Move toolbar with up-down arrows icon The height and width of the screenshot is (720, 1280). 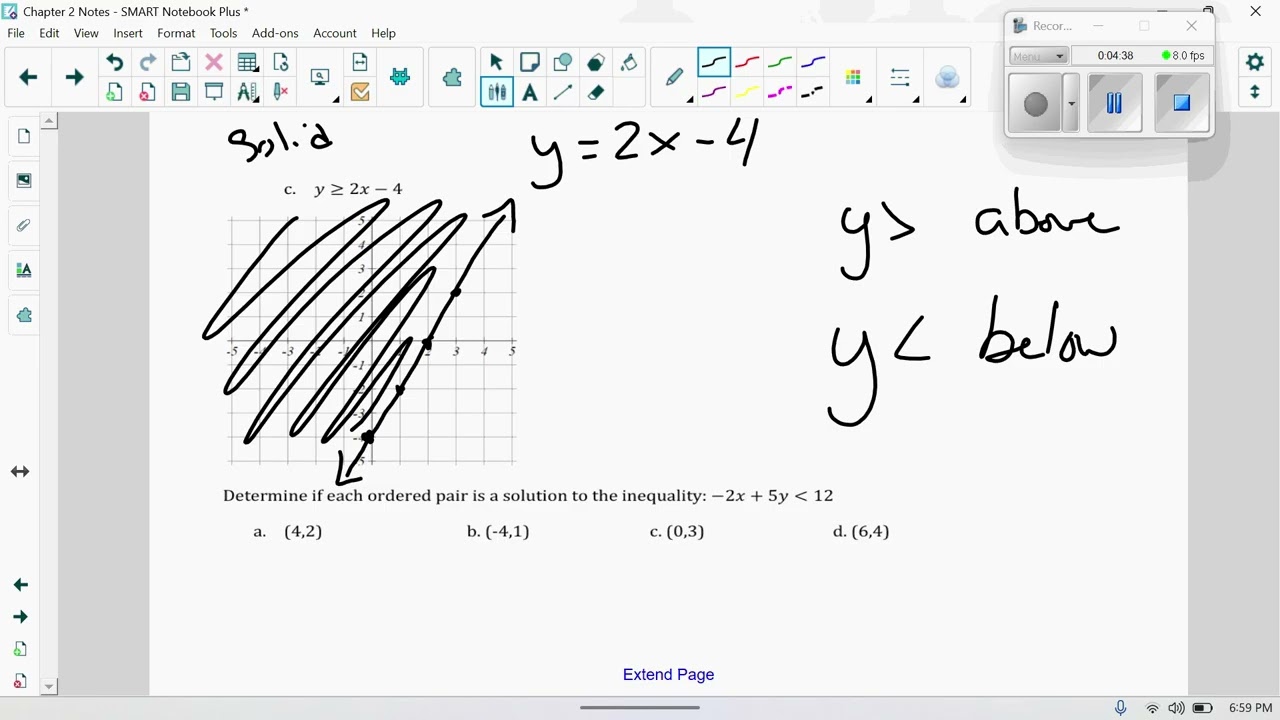[1255, 93]
